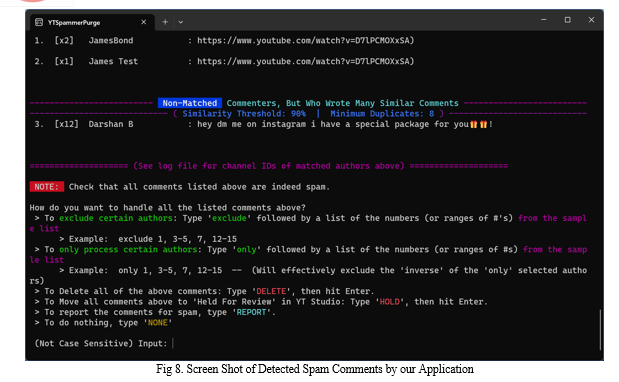Image resolution: width=619 pixels, height=382 pixels.
Task: Click the red 'DELETE' keyword
Action: pyautogui.click(x=271, y=291)
